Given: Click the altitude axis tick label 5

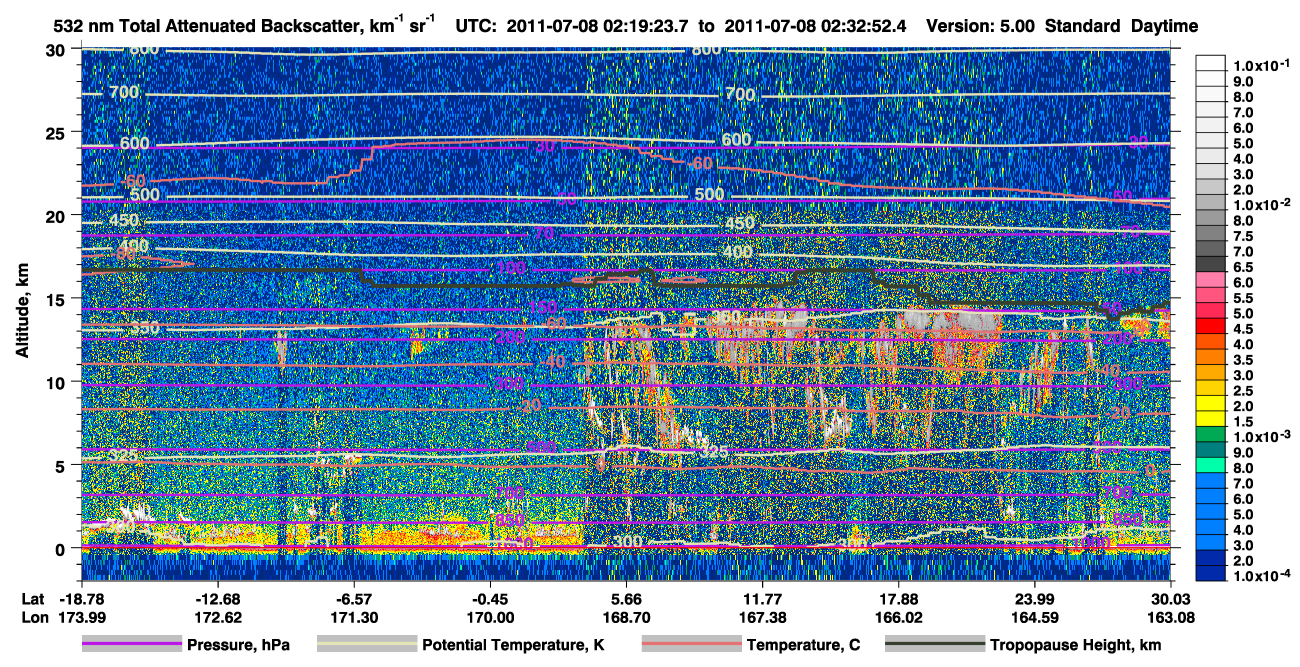Looking at the screenshot, I should click(x=62, y=465).
